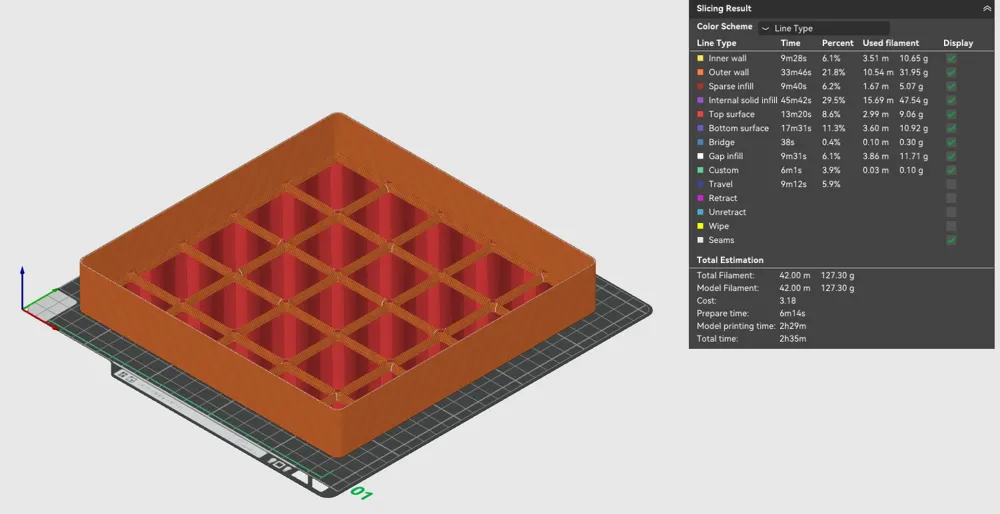This screenshot has width=1000, height=514.
Task: Click the Sparse infill dark red swatch
Action: [x=700, y=86]
